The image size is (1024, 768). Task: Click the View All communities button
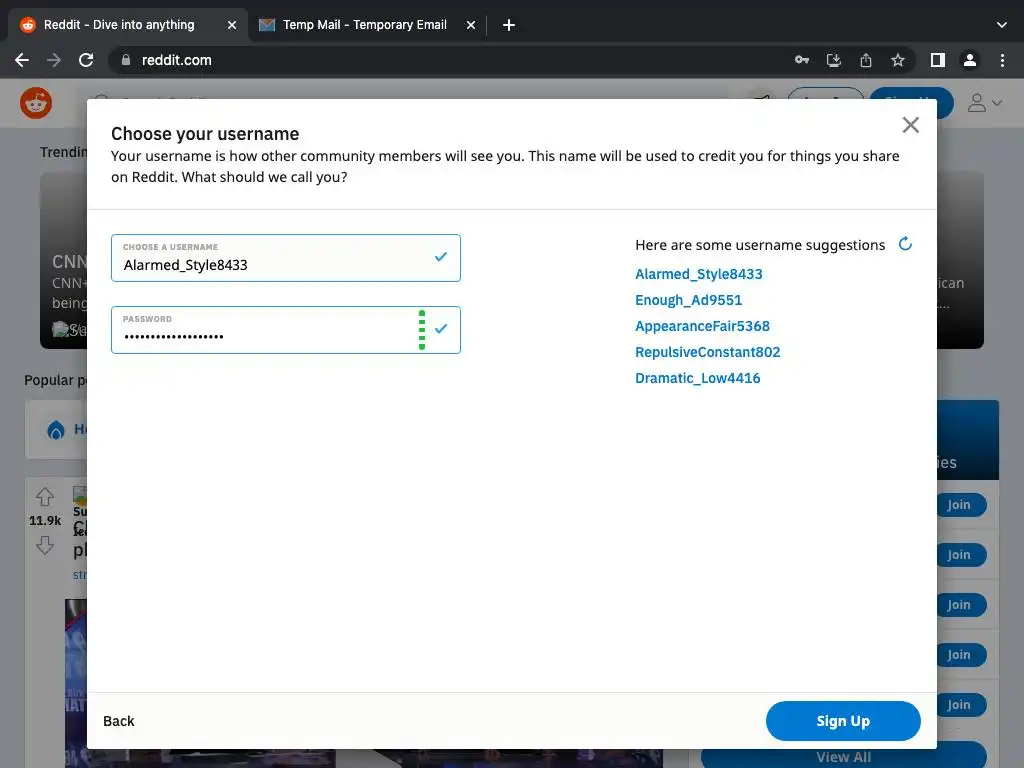pos(843,756)
